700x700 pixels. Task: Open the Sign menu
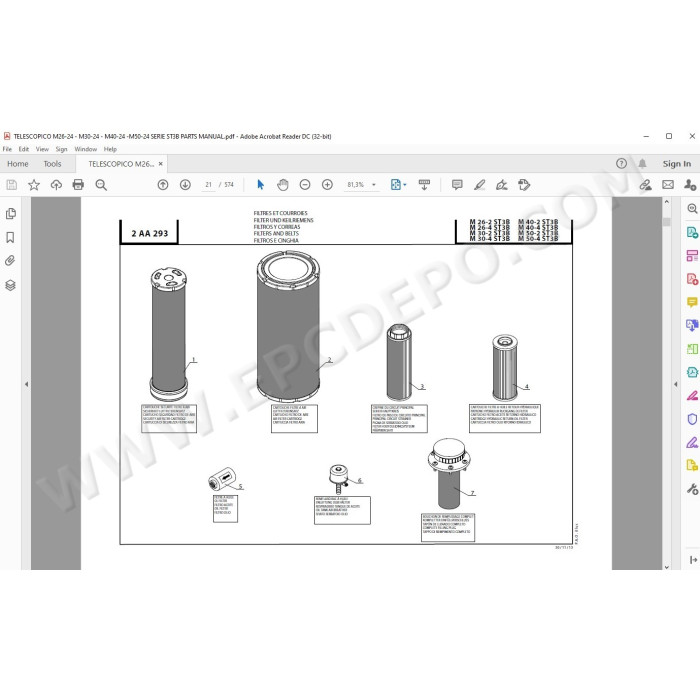[61, 149]
